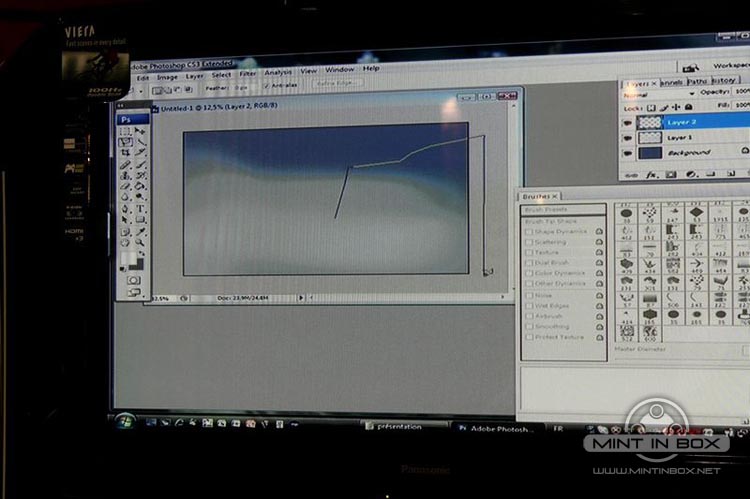
Task: Enable Airbrush checkbox
Action: pos(529,316)
